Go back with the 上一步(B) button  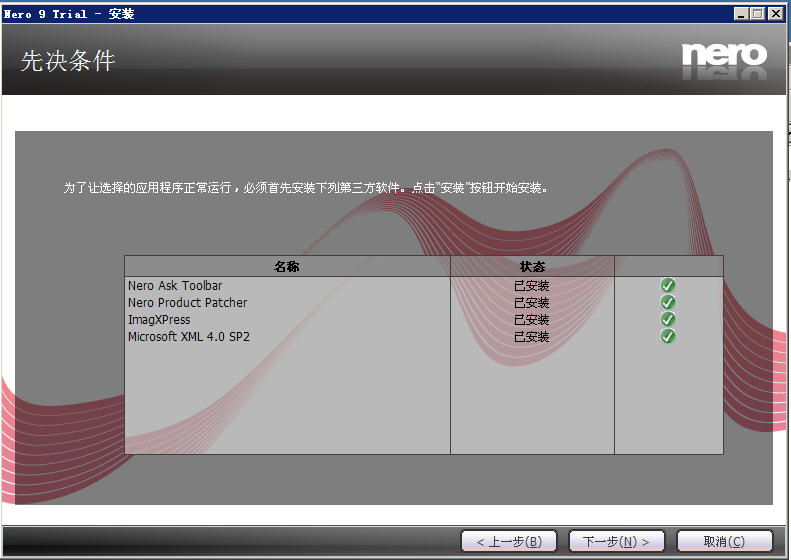(x=509, y=541)
